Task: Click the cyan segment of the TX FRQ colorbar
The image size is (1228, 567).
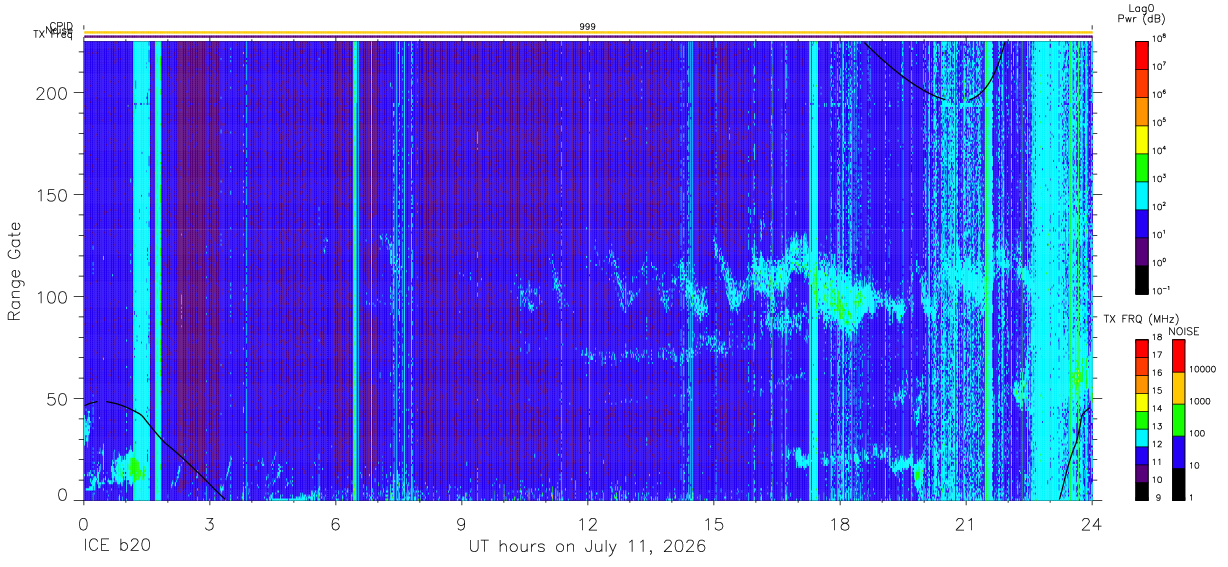Action: (x=1142, y=438)
